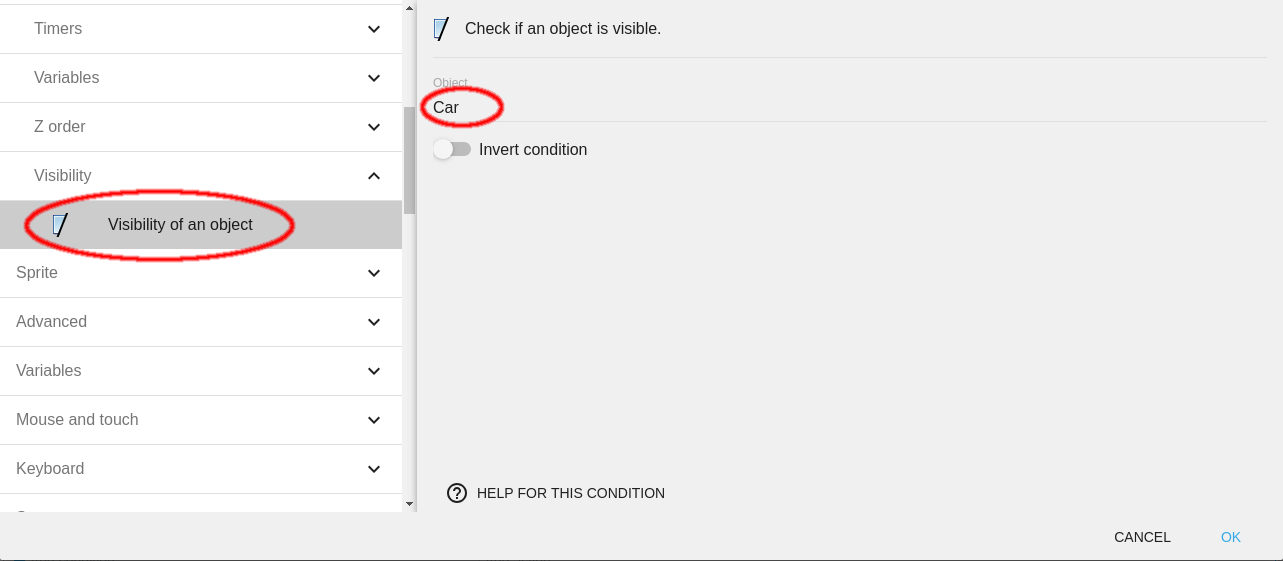
Task: Open Help for this condition link
Action: coord(570,493)
